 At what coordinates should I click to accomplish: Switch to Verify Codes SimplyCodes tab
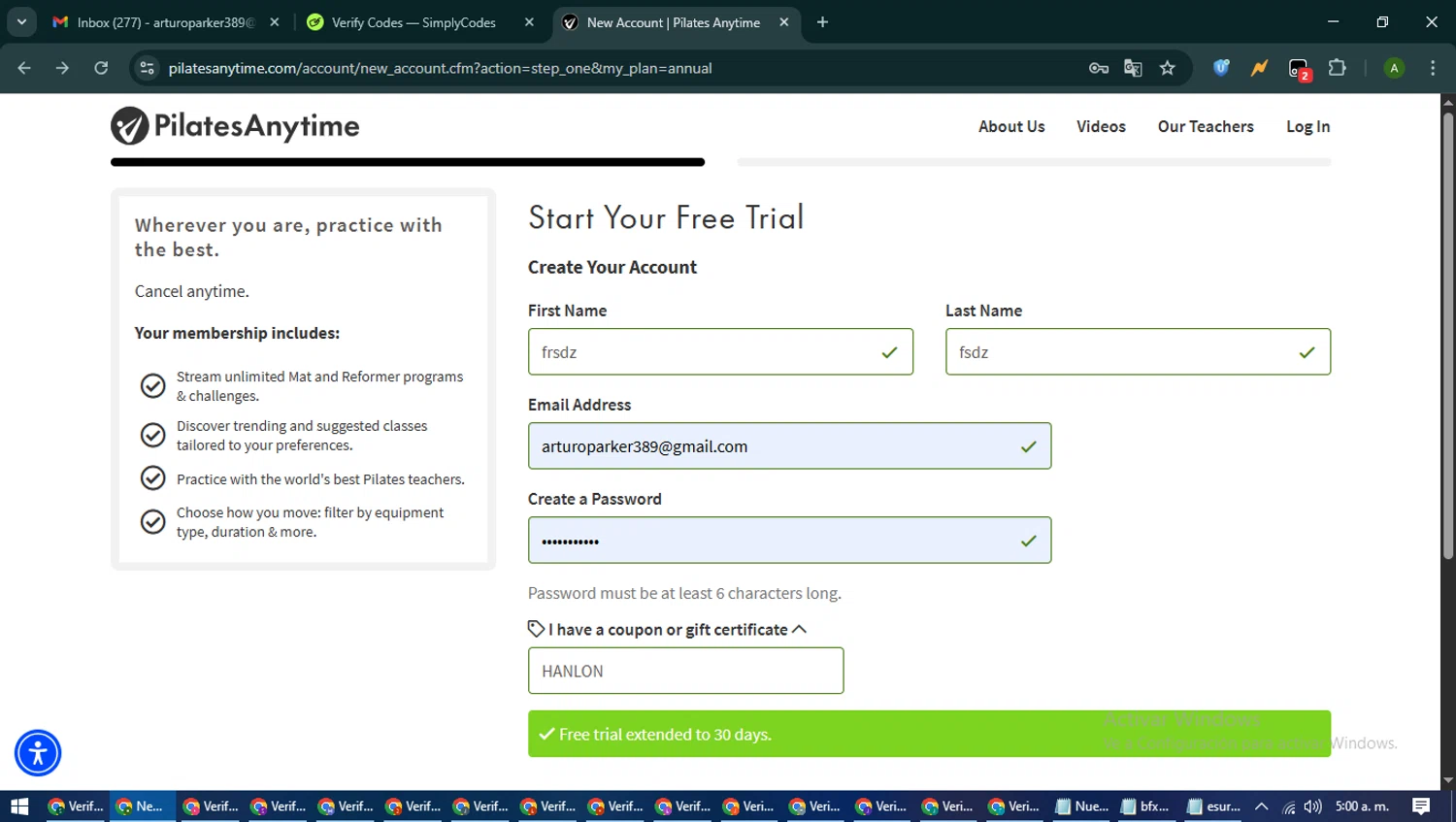pyautogui.click(x=419, y=22)
